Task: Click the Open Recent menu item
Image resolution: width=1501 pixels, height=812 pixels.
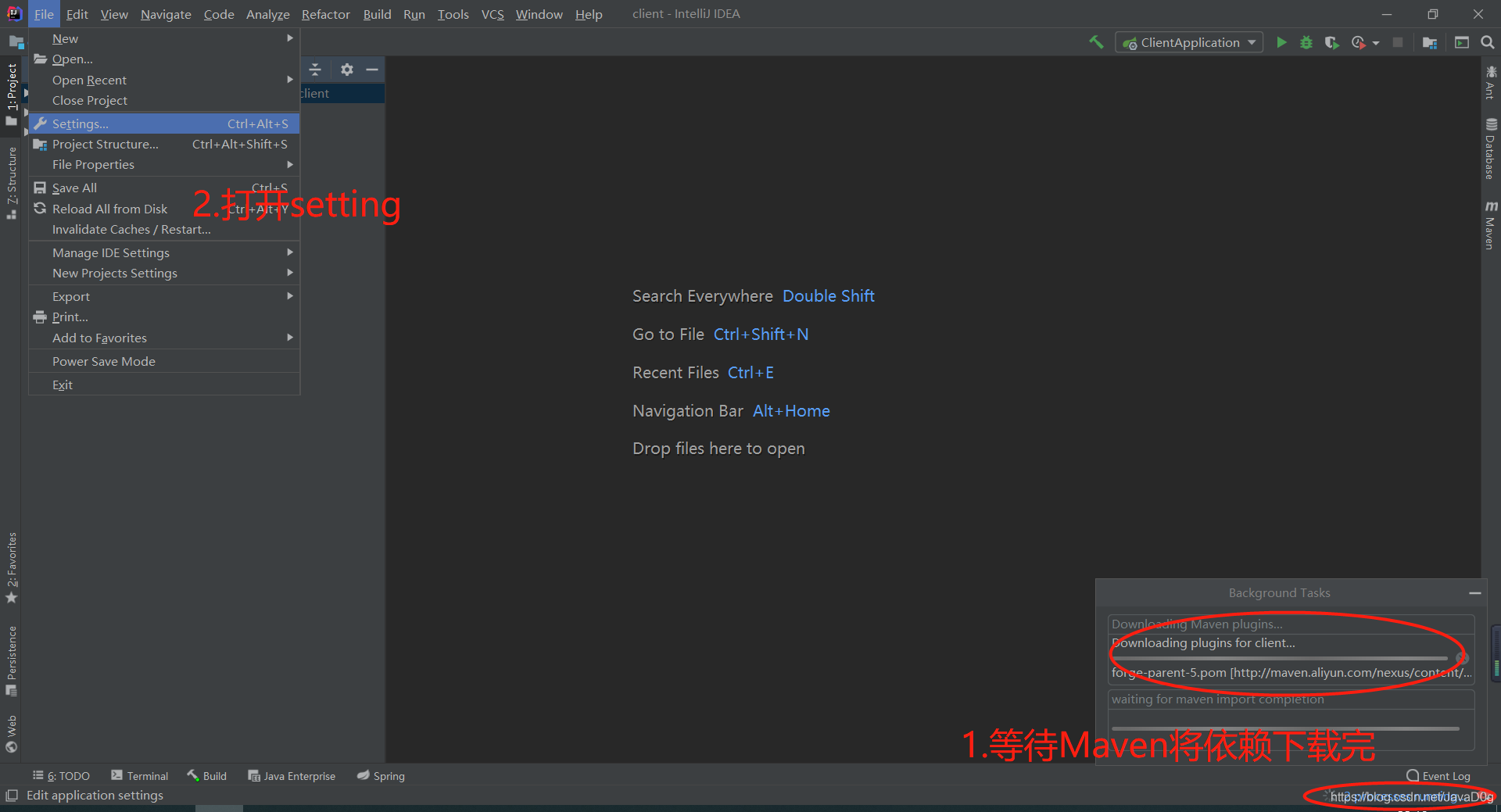Action: tap(164, 80)
